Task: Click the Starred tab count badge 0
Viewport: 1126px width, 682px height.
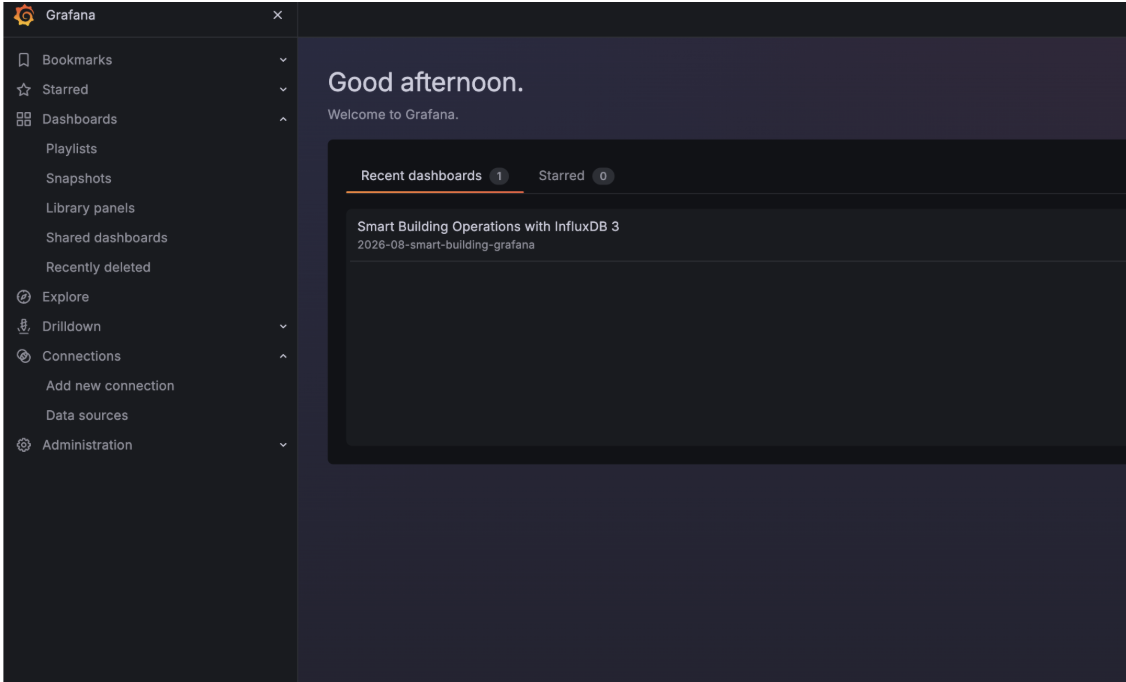Action: coord(603,176)
